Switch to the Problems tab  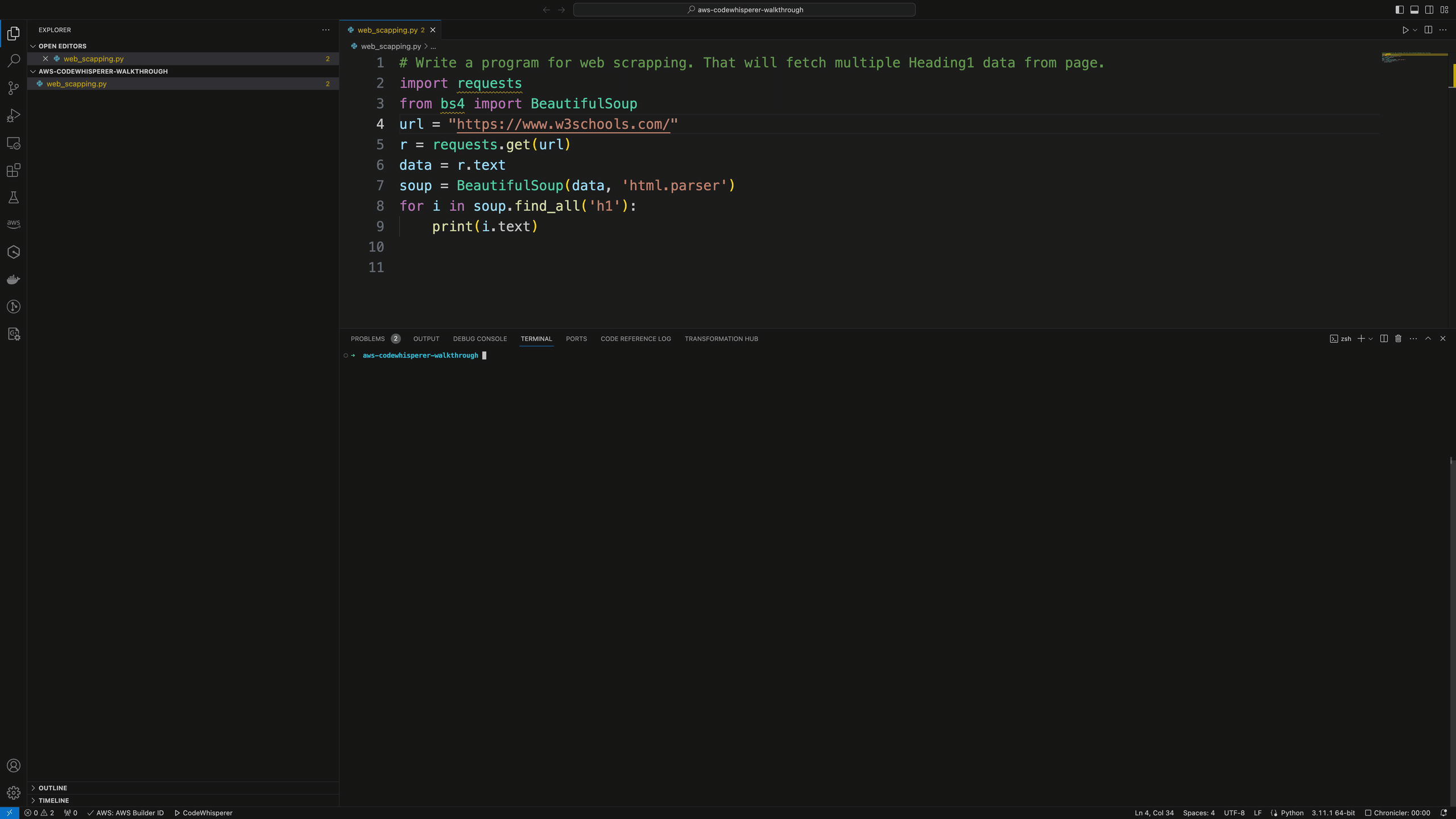(x=367, y=338)
